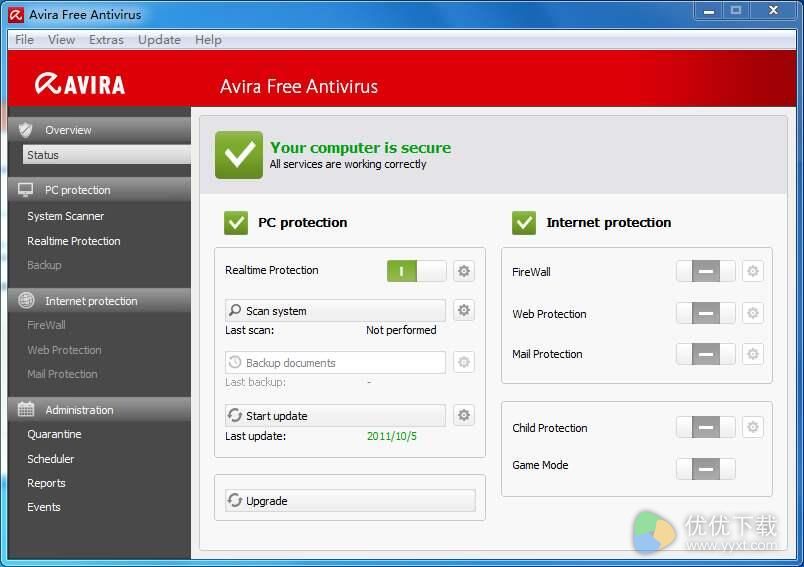Click the 'Not performed' last scan text

click(401, 330)
